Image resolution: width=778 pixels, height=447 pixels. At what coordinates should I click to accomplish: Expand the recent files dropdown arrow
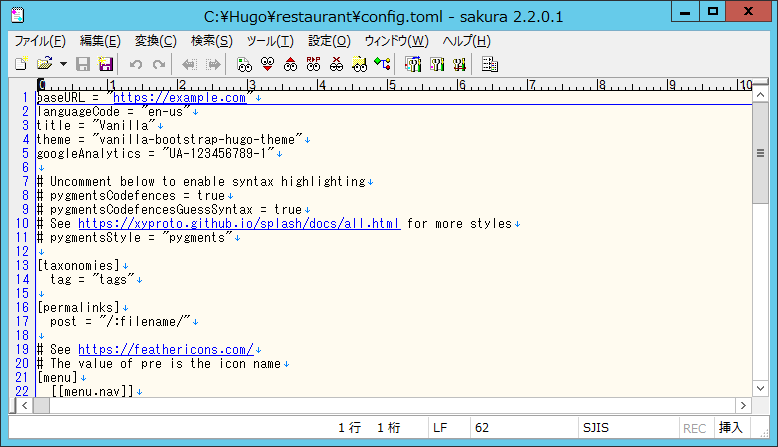63,64
